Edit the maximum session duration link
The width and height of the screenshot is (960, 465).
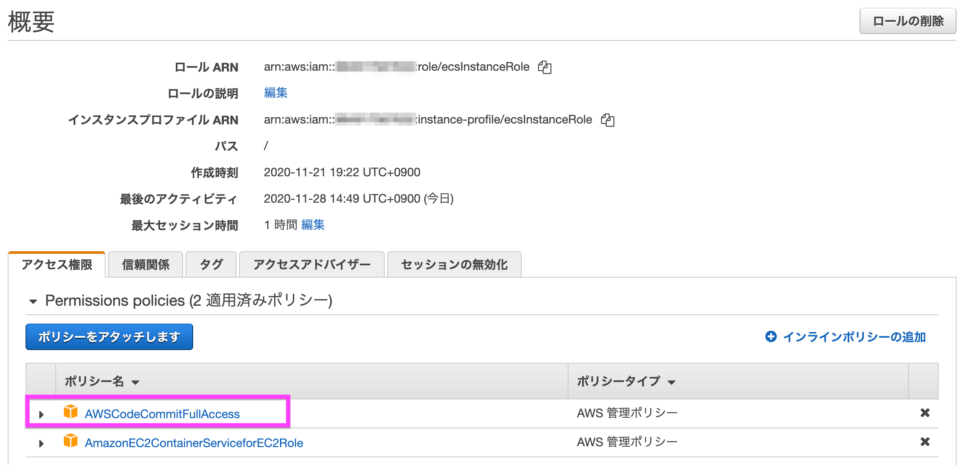tap(313, 225)
